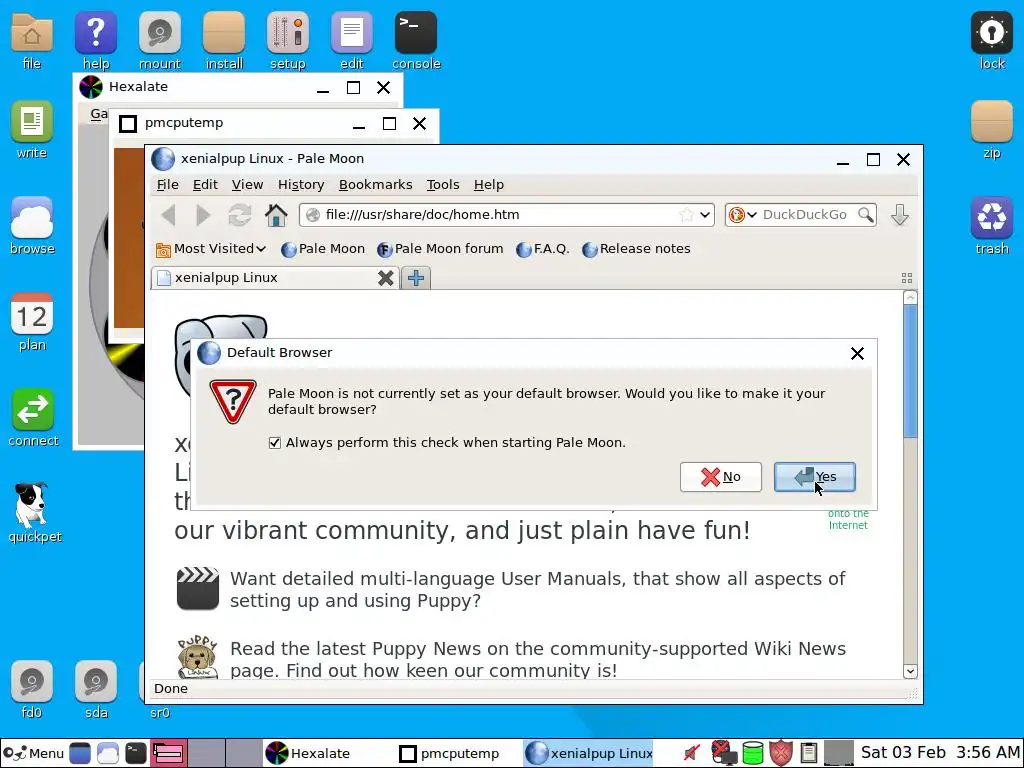The width and height of the screenshot is (1024, 768).
Task: Click the scrollbar up arrow
Action: tap(910, 298)
